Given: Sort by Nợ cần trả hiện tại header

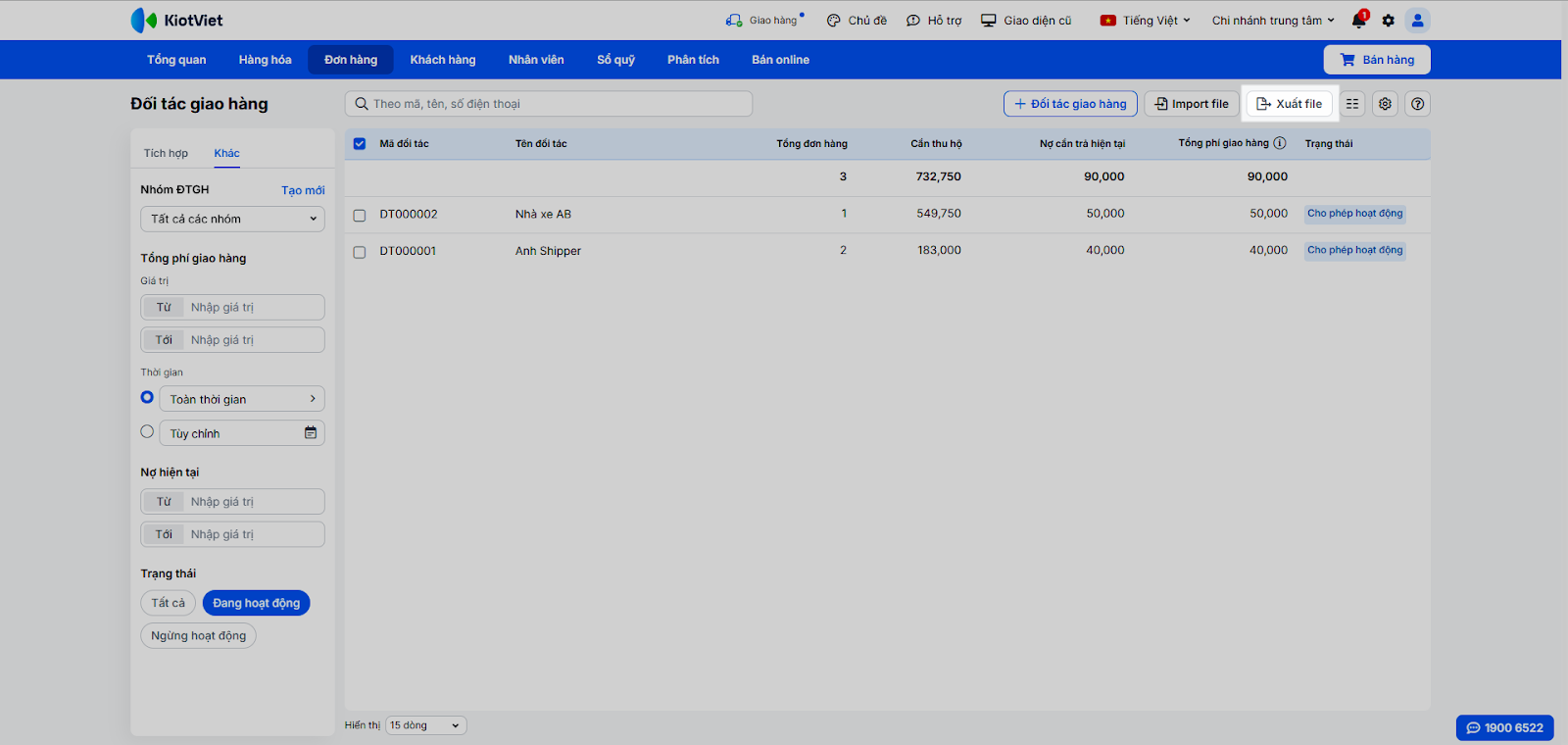Looking at the screenshot, I should (x=1083, y=144).
